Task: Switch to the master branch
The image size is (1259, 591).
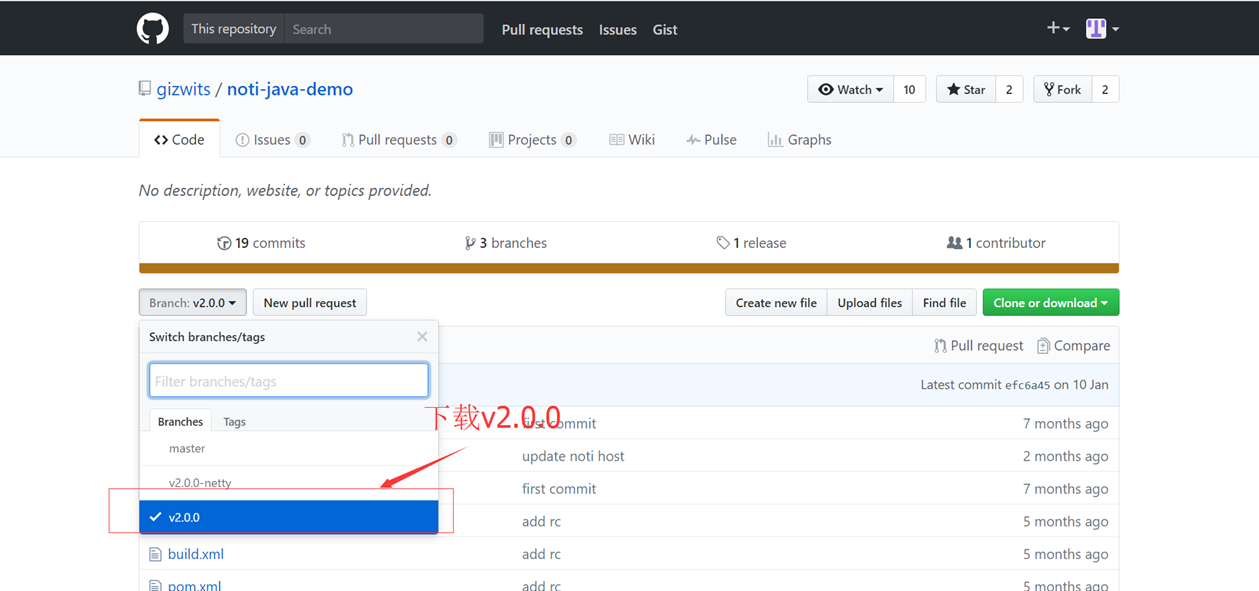Action: point(187,449)
